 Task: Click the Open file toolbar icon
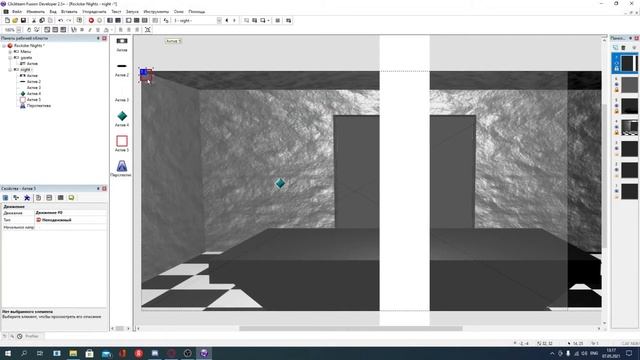15,20
